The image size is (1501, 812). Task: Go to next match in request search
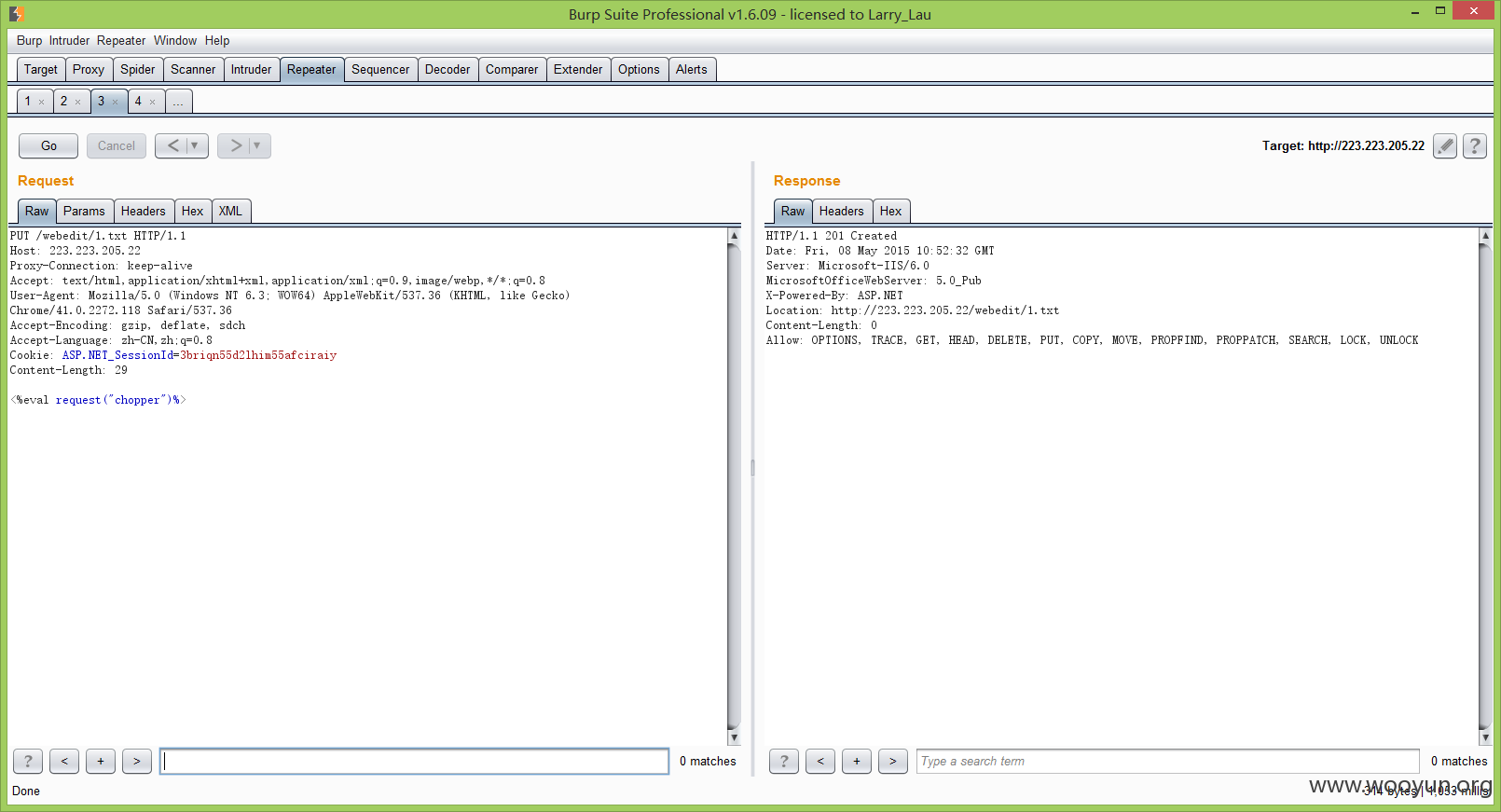[137, 762]
